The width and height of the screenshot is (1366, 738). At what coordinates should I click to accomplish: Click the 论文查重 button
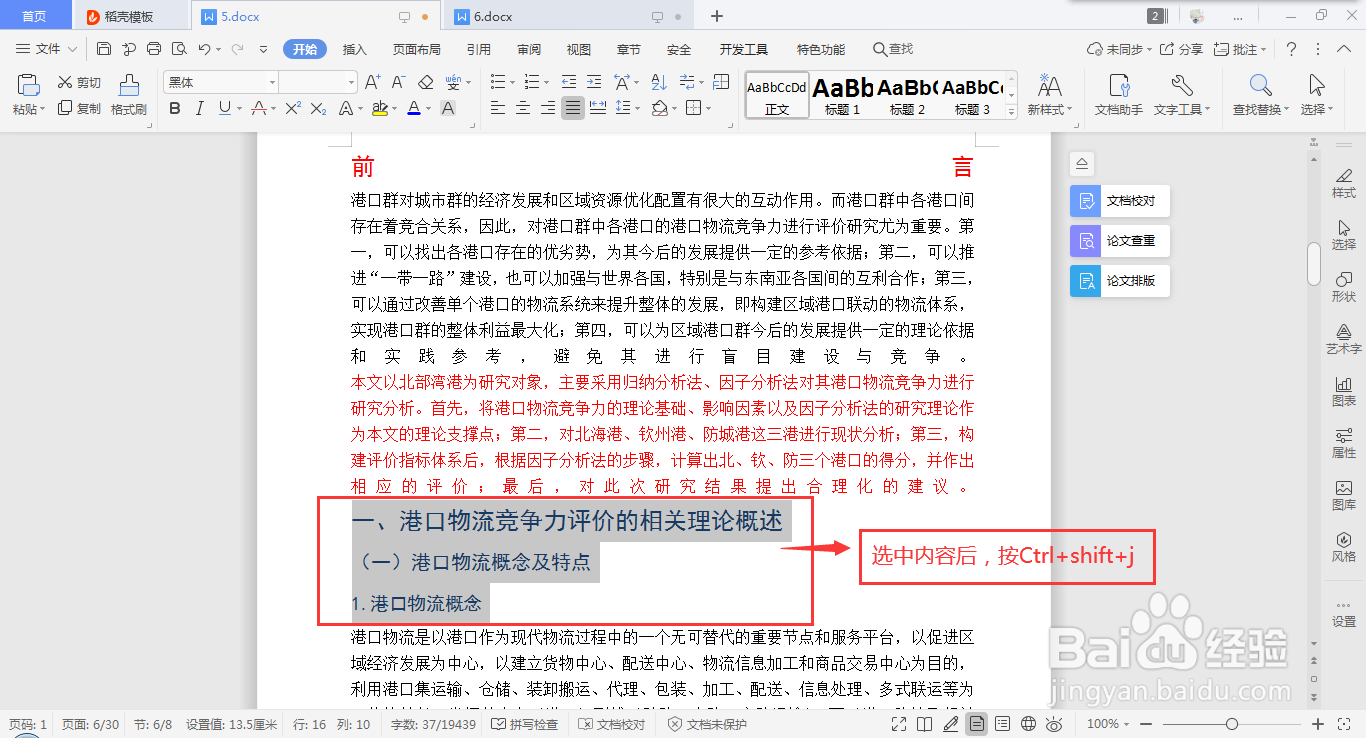(x=1119, y=240)
